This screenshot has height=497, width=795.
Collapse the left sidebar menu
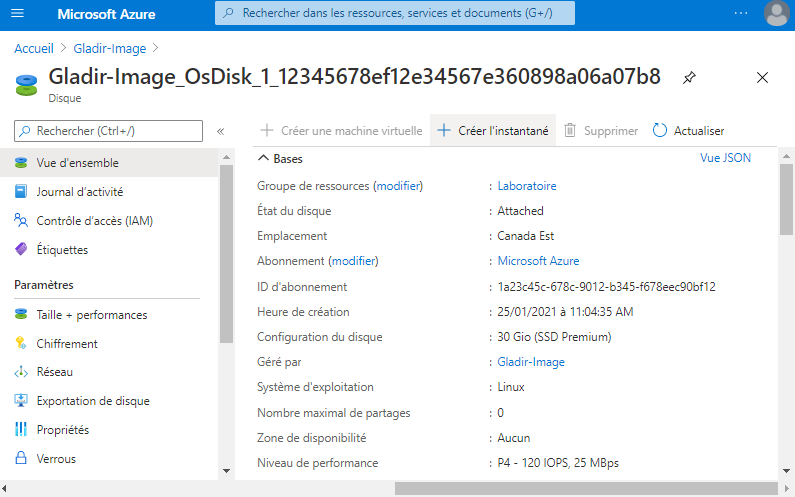pos(220,131)
